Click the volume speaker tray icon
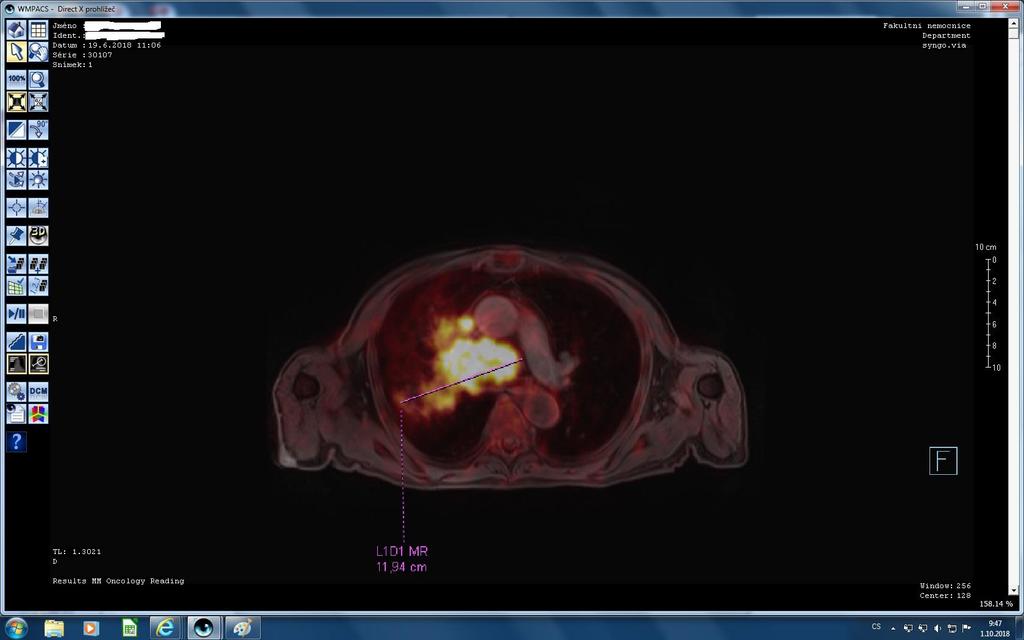1024x640 pixels. [x=937, y=628]
